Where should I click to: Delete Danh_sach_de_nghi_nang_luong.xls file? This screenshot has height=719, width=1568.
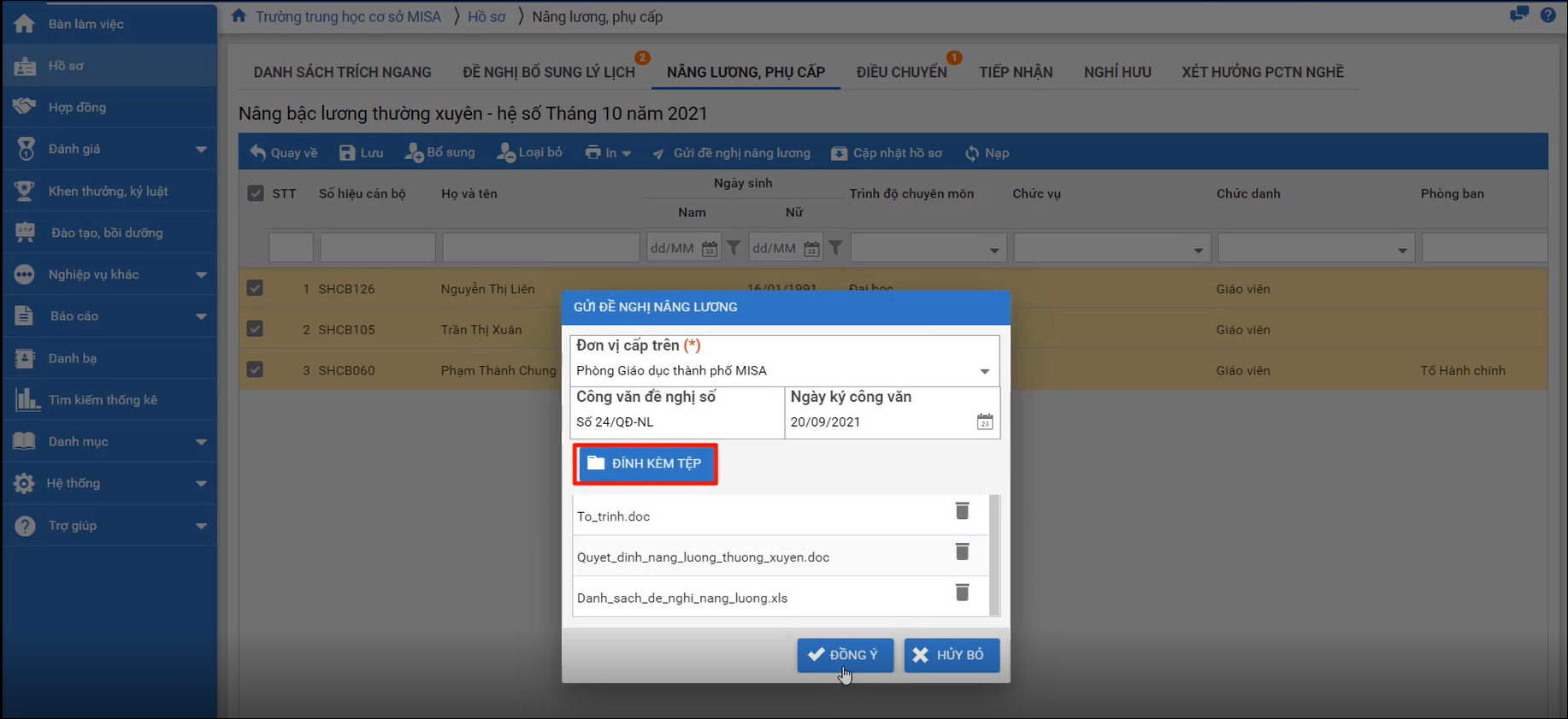(x=962, y=592)
